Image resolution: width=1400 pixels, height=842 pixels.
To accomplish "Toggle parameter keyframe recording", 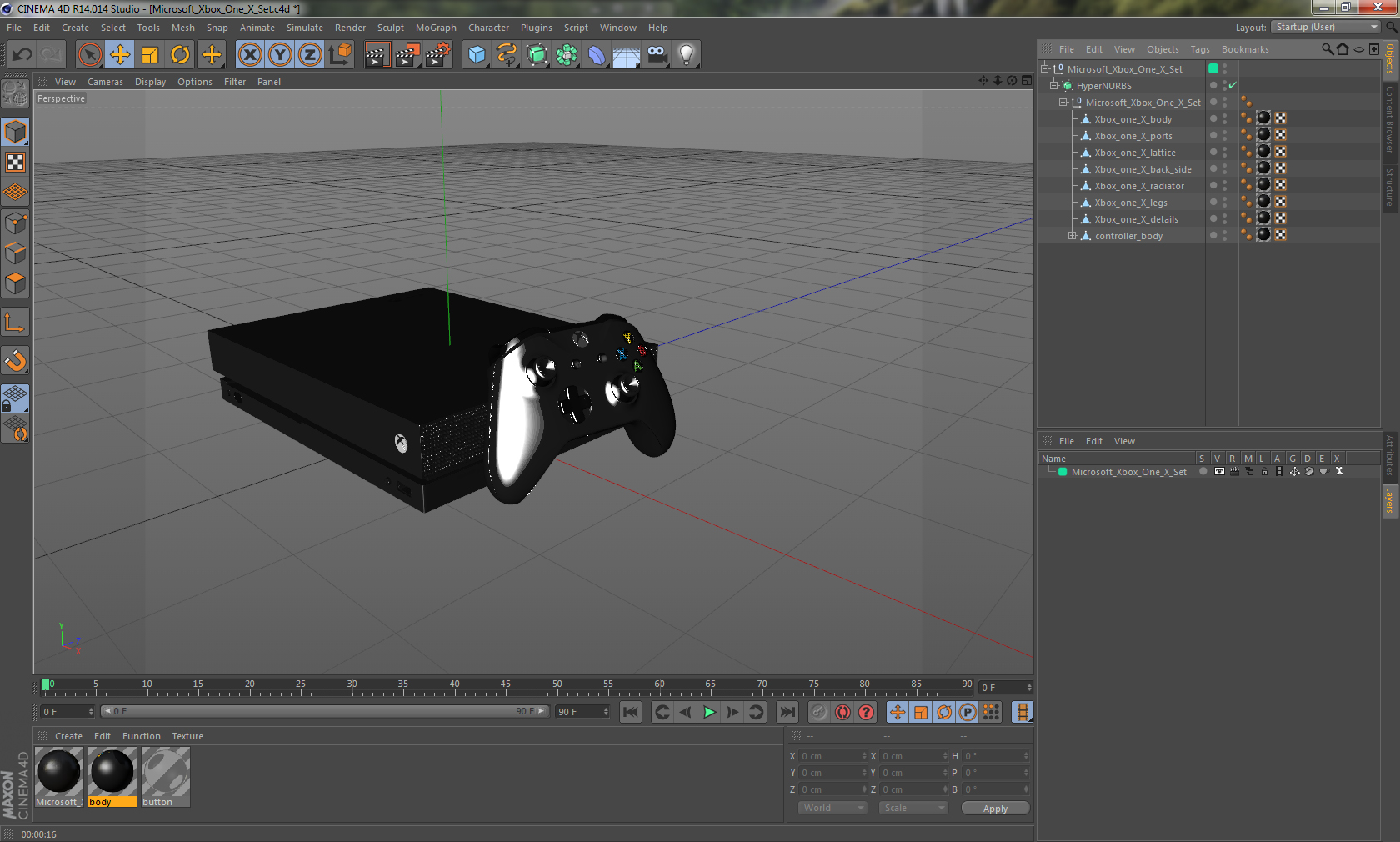I will point(967,712).
